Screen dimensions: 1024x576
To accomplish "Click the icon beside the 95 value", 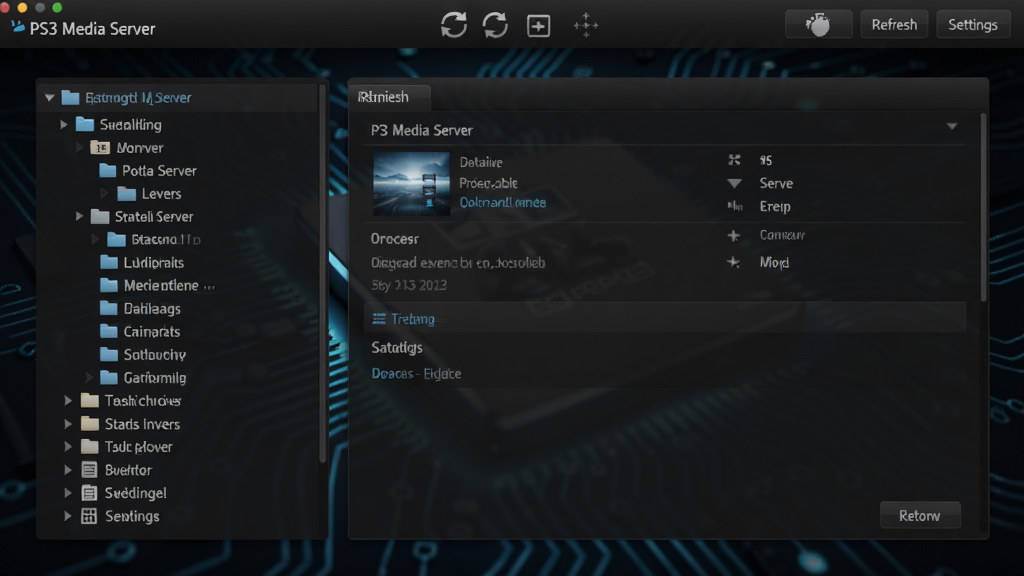I will point(735,160).
